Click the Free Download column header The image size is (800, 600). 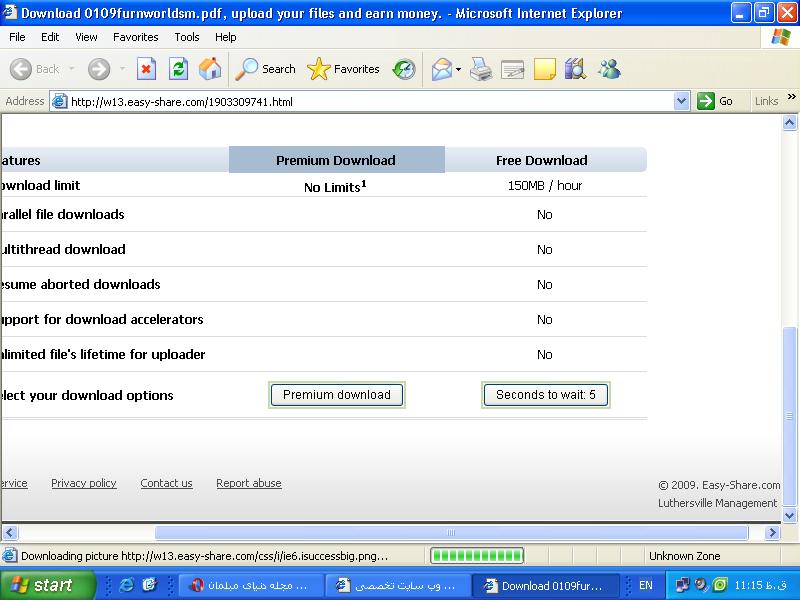pos(542,160)
